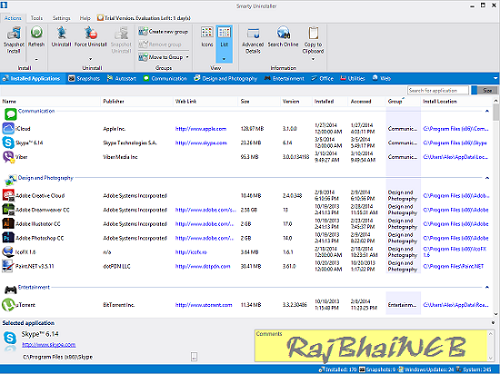
Task: Open the Settings ribbon tab
Action: (61, 18)
